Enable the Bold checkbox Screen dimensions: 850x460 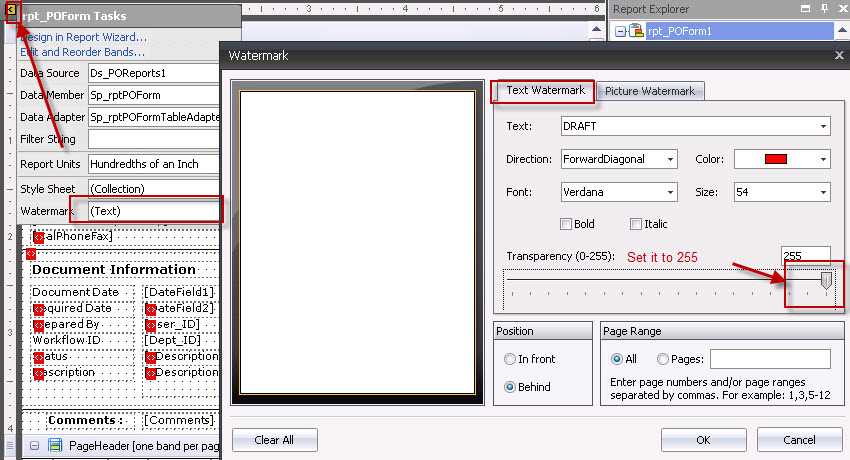pos(567,224)
